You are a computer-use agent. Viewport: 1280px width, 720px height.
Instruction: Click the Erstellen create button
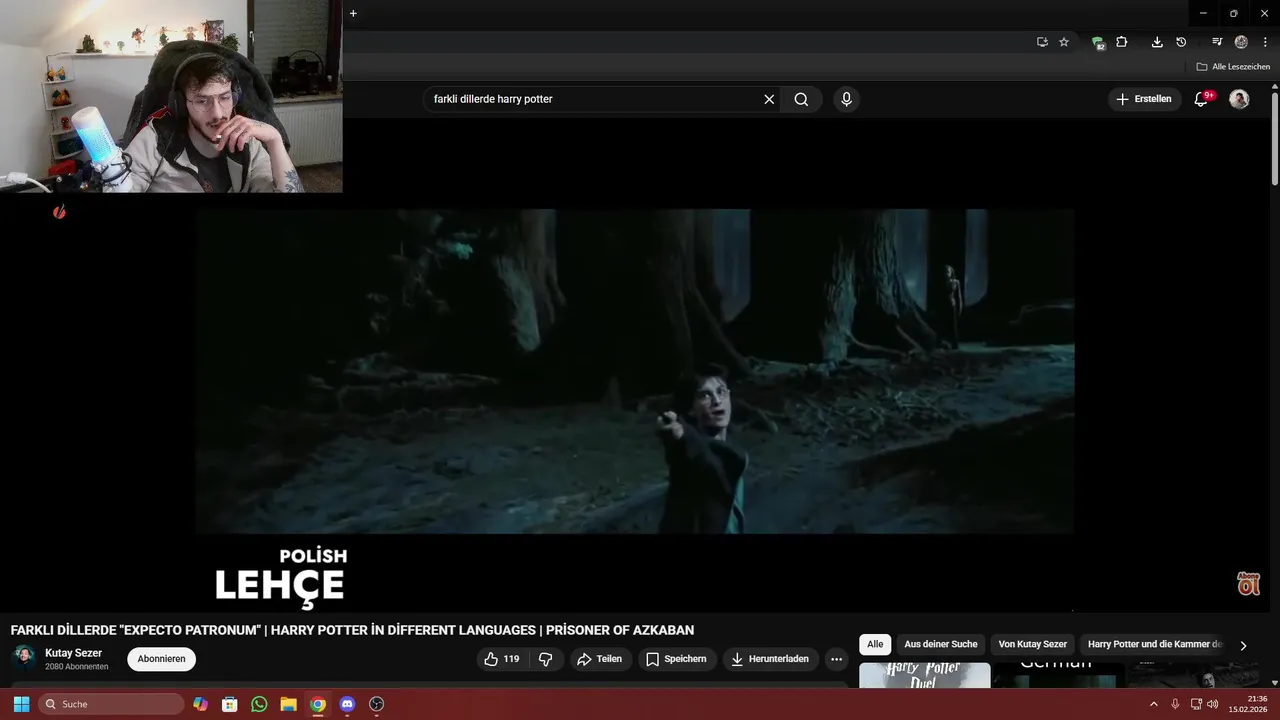(x=1143, y=99)
